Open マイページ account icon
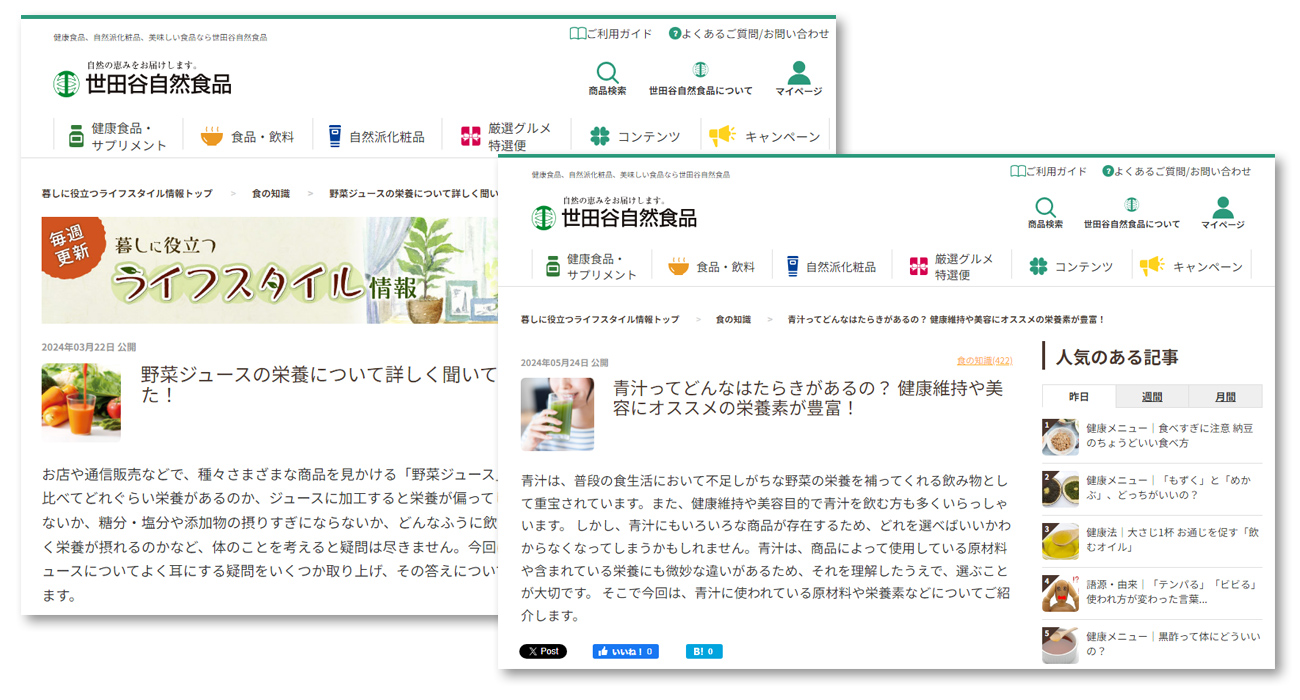The width and height of the screenshot is (1300, 700). 1222,205
